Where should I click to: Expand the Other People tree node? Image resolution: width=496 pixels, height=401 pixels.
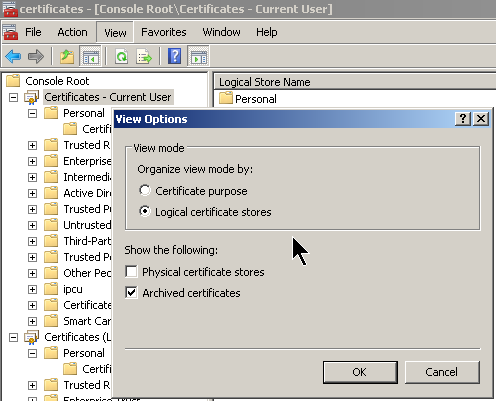click(x=32, y=273)
